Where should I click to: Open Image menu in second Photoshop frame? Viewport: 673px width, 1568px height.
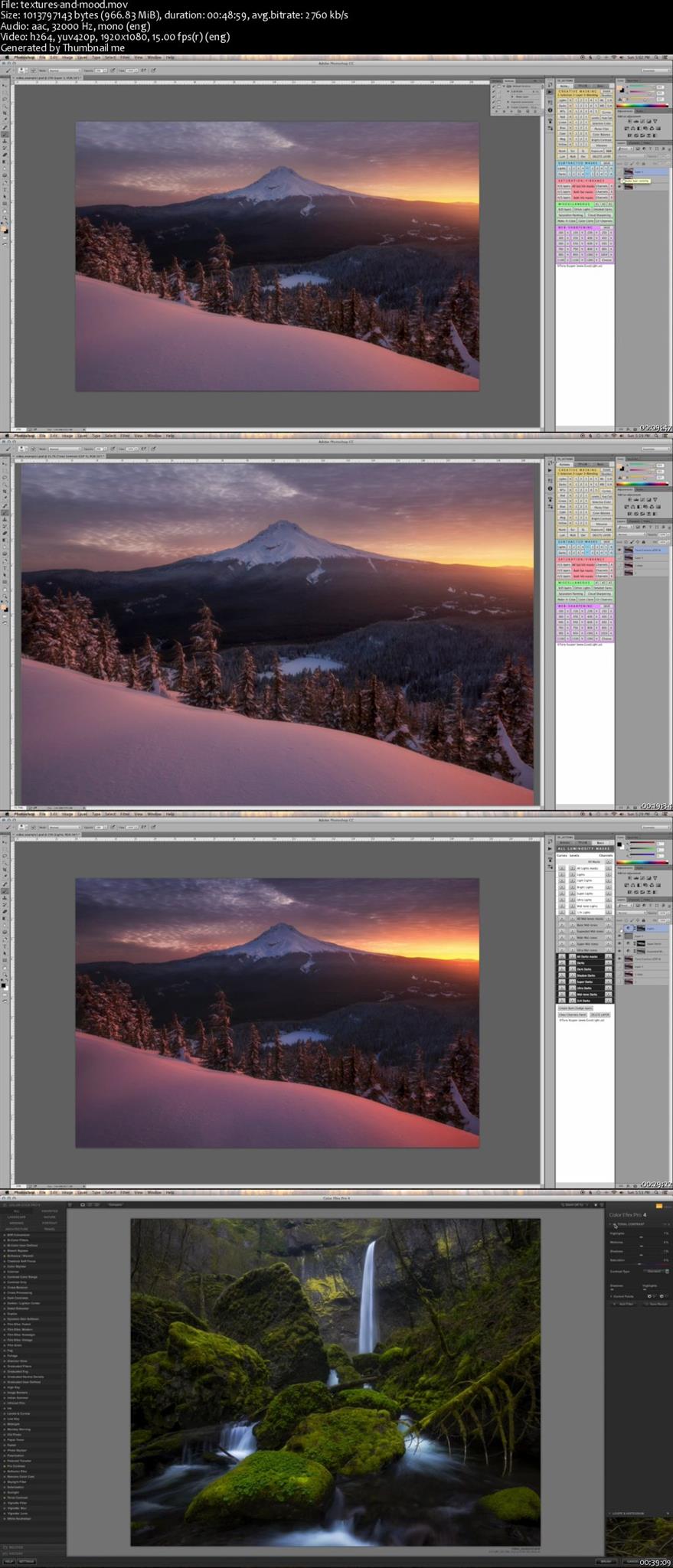pos(67,436)
